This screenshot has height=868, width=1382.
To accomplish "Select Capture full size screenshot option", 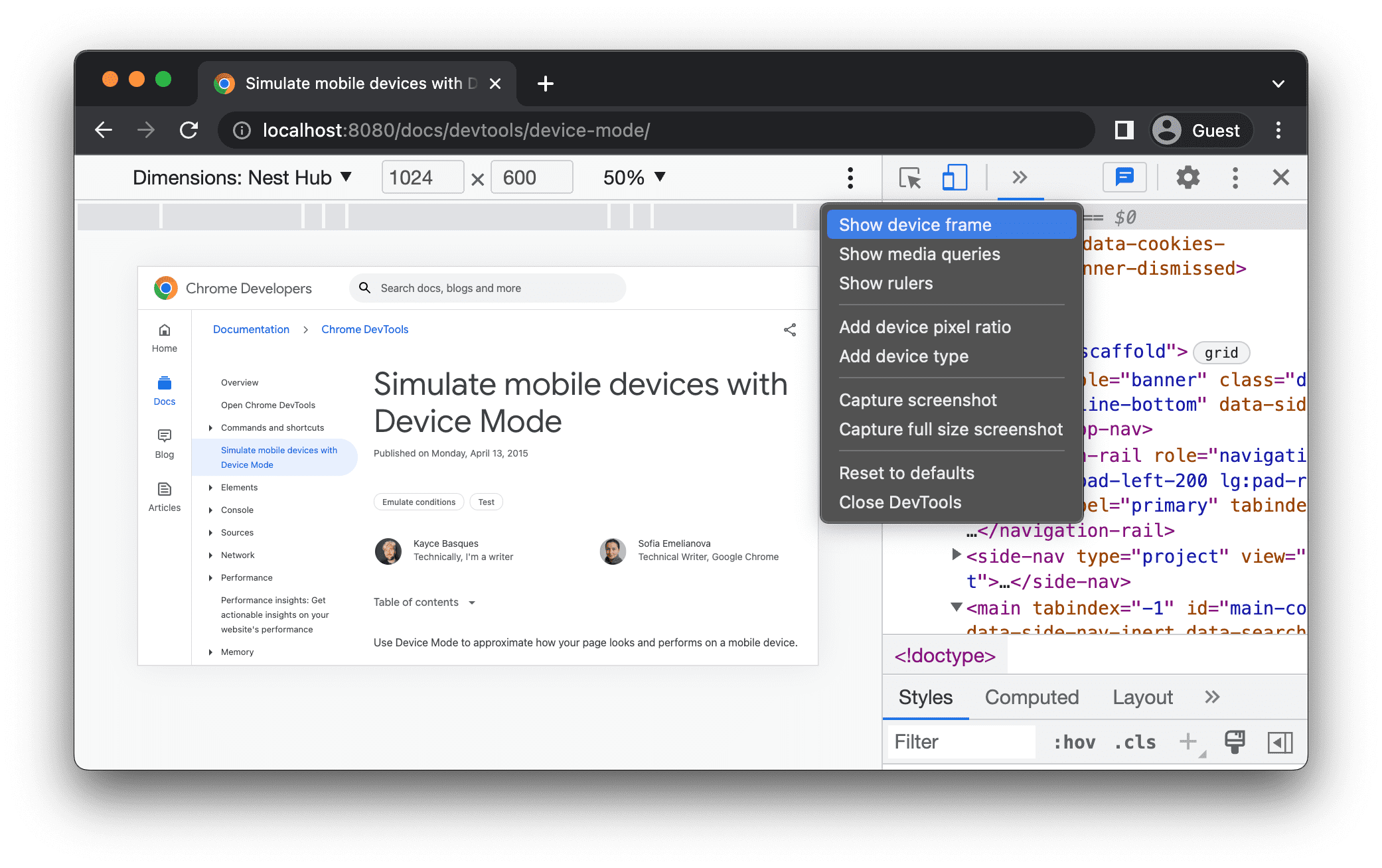I will (x=951, y=429).
